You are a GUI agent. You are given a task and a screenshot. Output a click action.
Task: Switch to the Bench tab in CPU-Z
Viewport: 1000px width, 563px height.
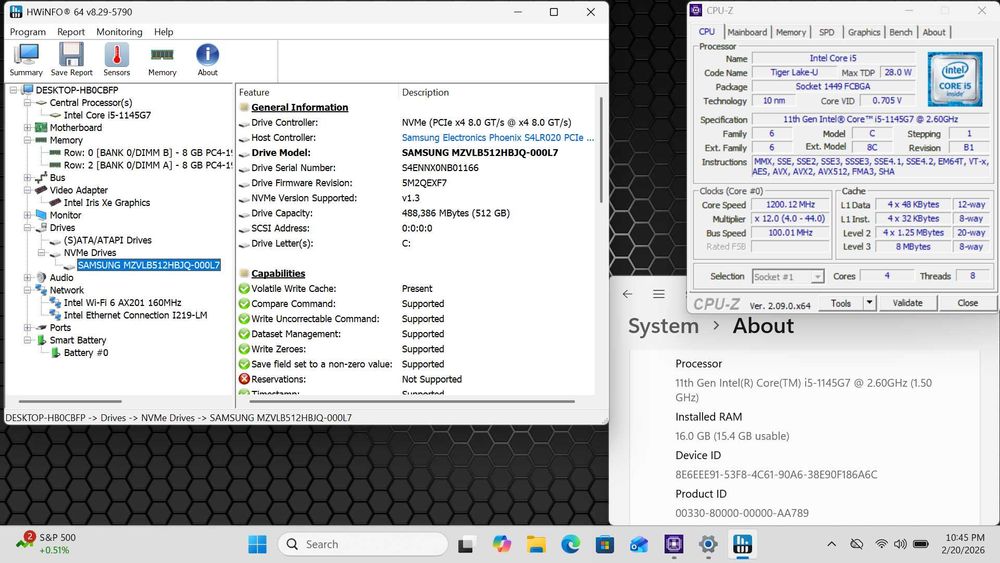click(x=901, y=32)
